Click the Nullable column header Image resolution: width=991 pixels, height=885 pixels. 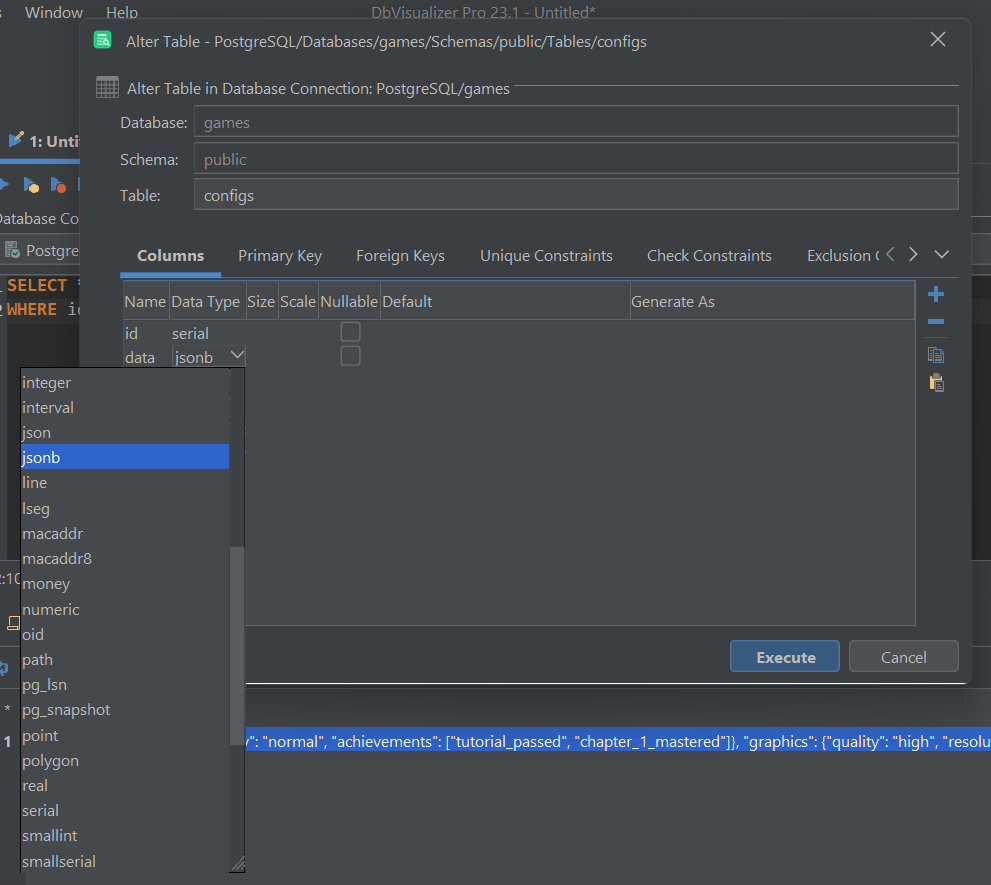(x=349, y=302)
